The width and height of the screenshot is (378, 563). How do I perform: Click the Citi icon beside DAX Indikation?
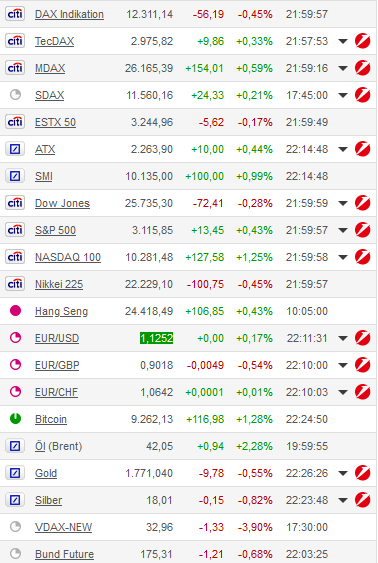point(15,14)
